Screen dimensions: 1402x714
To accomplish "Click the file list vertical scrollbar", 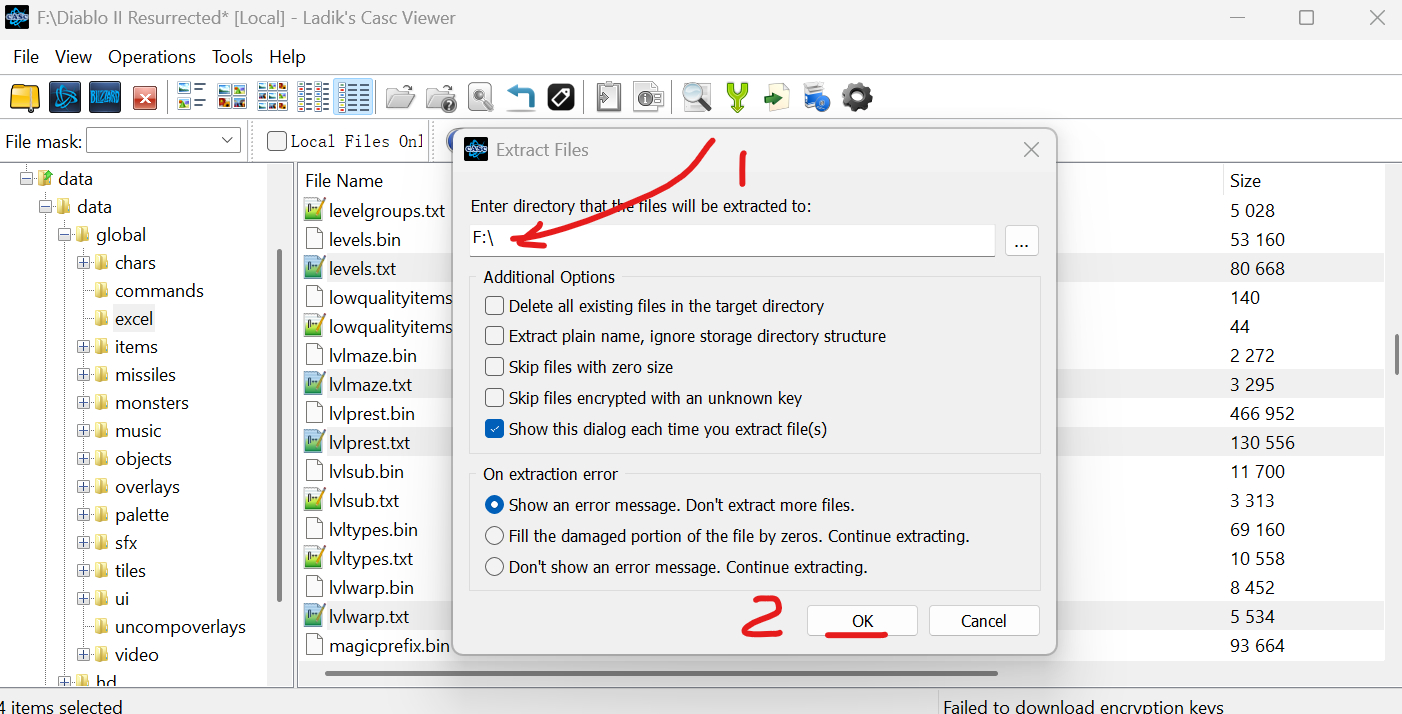I will (1397, 354).
